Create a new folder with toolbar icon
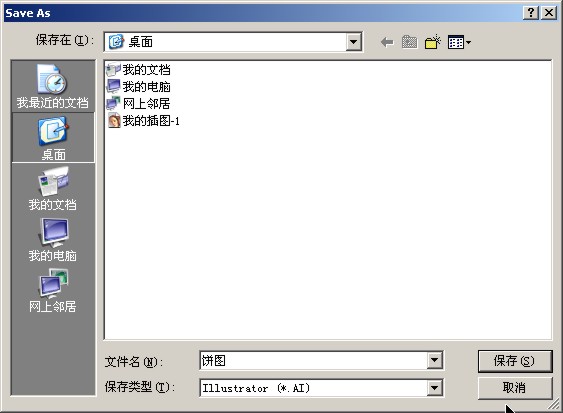Screen dimensions: 563x413 433,42
